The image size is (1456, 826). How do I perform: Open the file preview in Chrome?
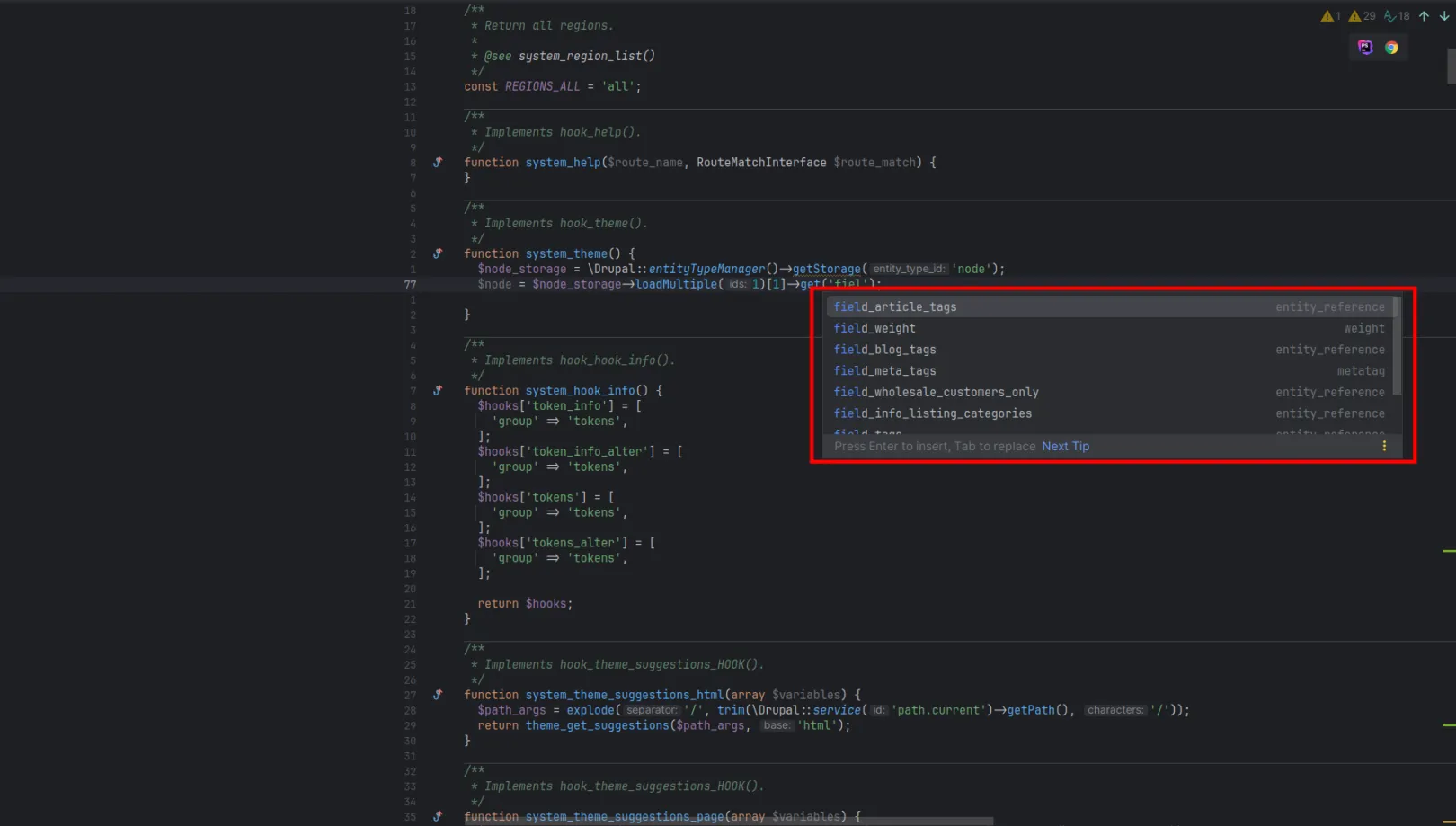click(x=1391, y=47)
